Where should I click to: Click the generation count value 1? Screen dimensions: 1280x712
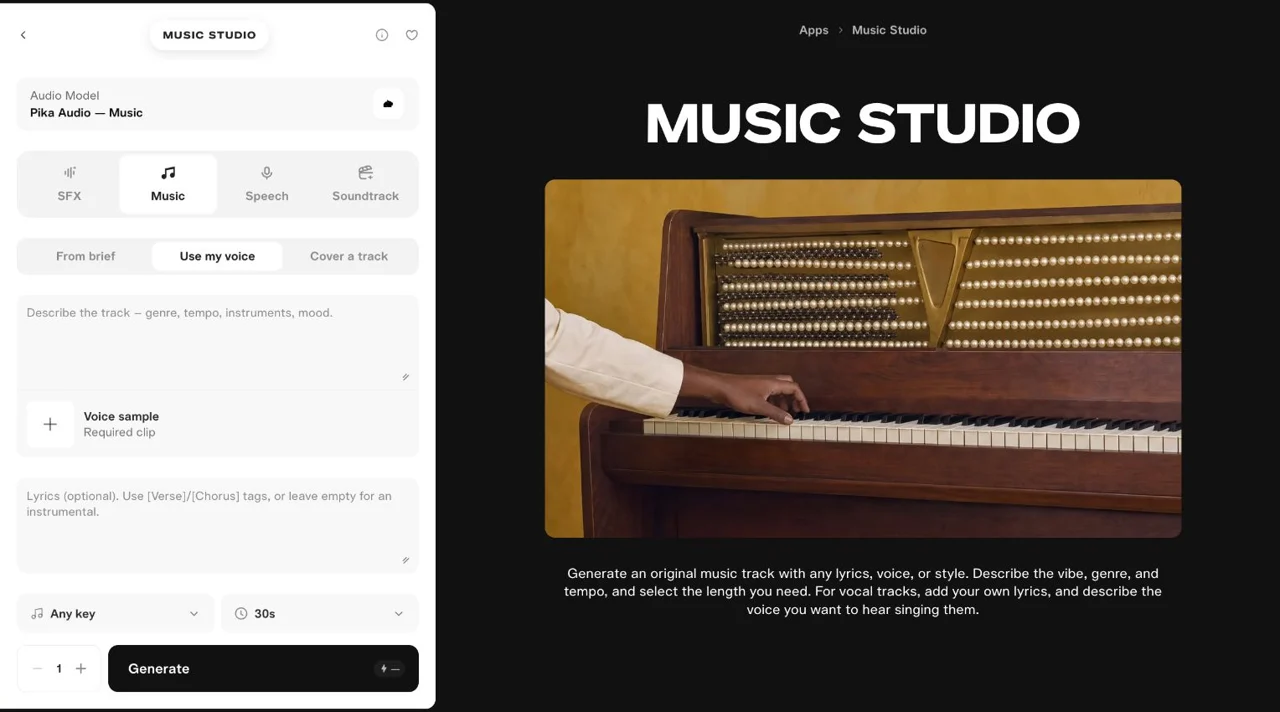59,669
